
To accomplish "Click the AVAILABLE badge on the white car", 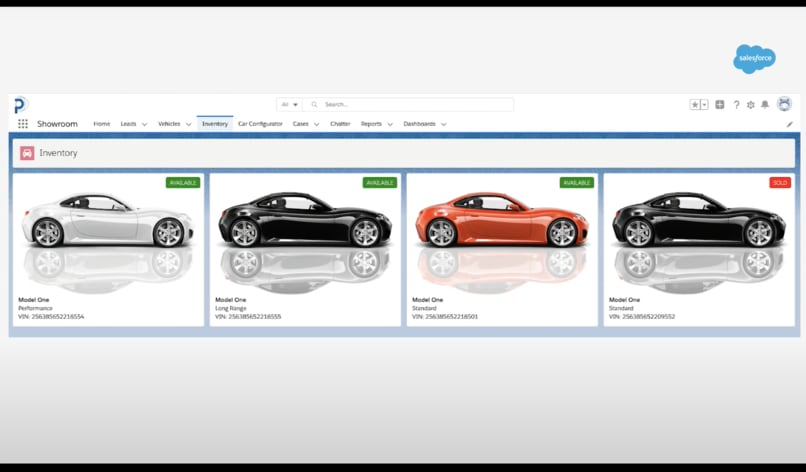I will (183, 183).
